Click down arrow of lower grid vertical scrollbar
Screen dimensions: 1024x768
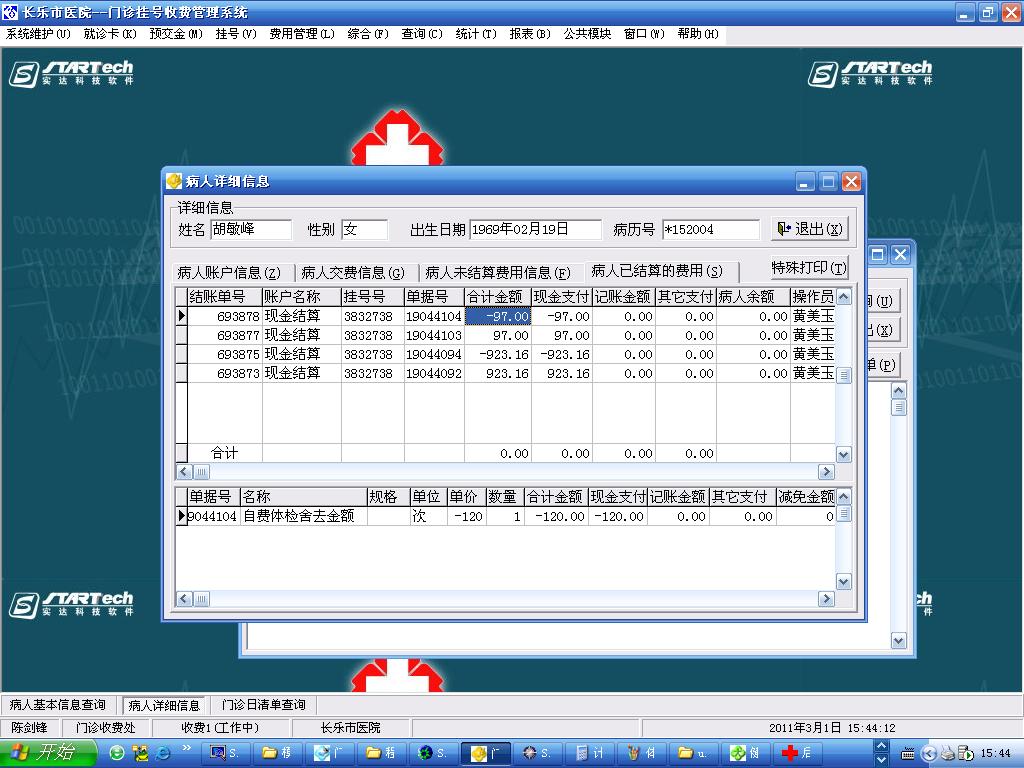(844, 582)
